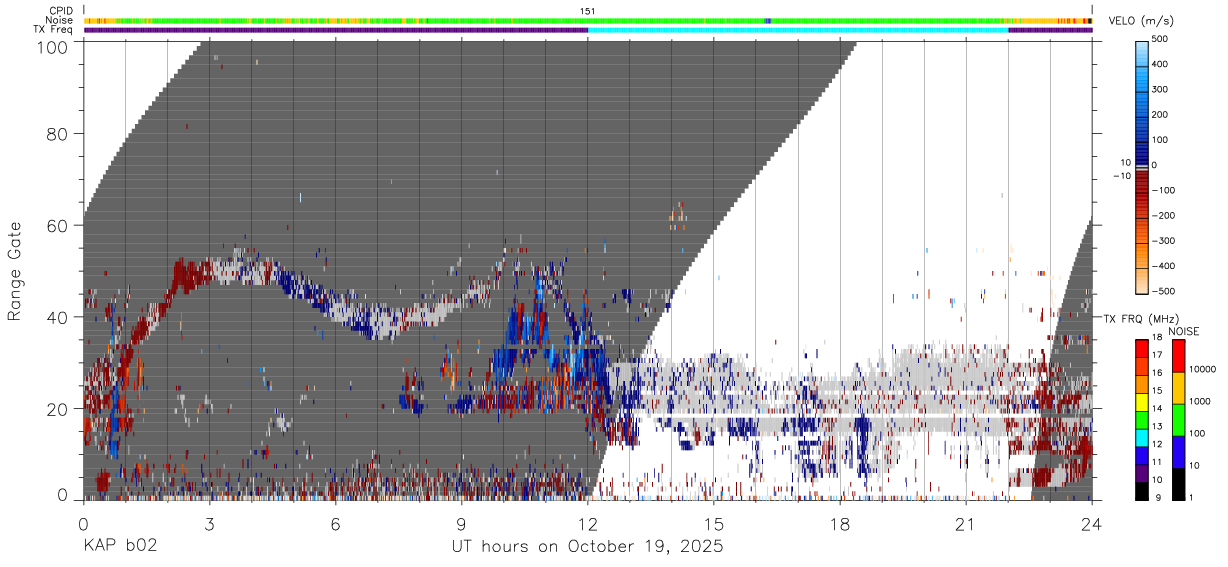Click x-axis tick label '3'
Screen dimensions: 1228x567
coord(209,524)
